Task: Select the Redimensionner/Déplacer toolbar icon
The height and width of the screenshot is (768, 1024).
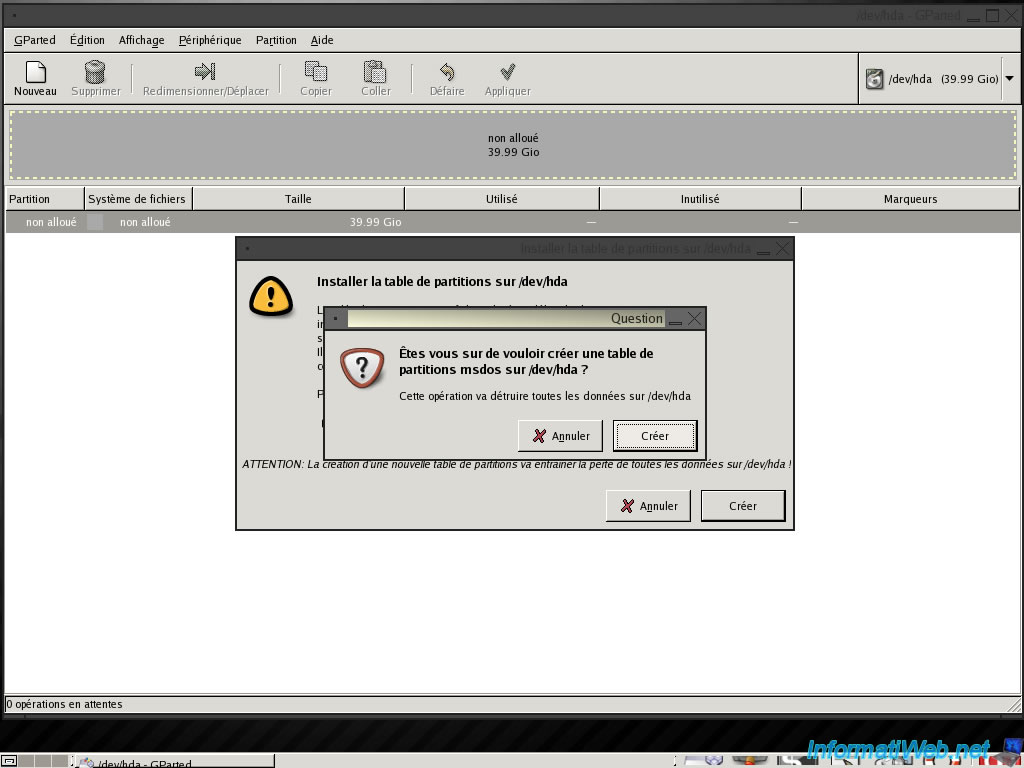Action: (x=205, y=72)
